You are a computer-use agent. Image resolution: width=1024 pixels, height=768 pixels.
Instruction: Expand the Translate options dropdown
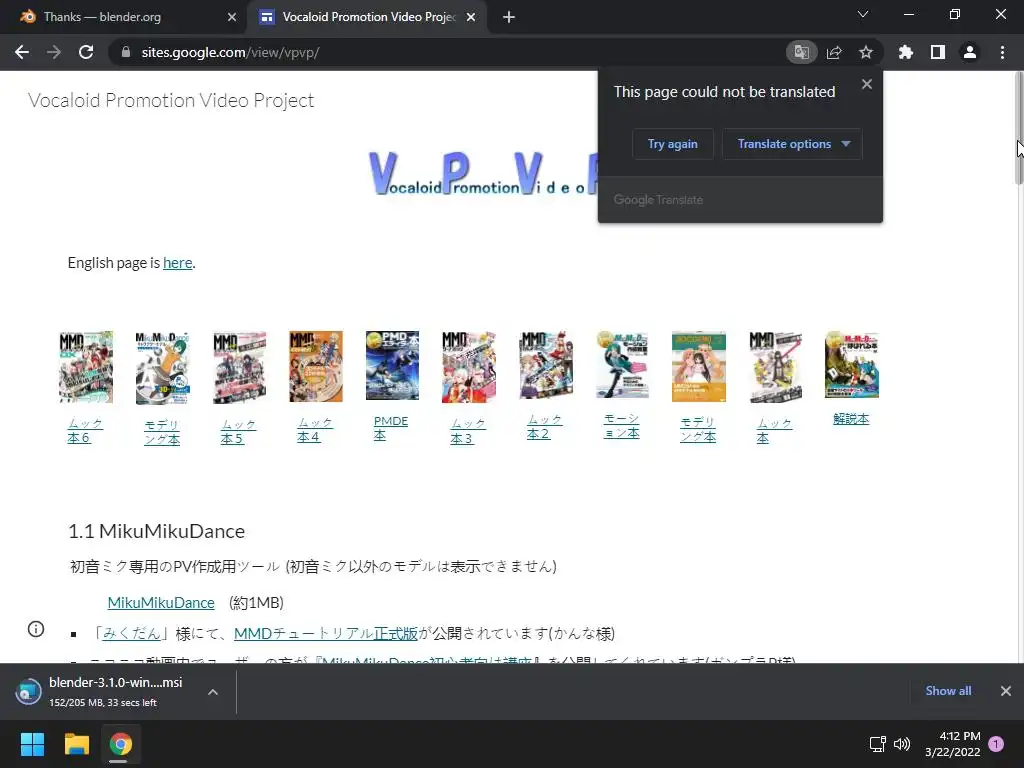[792, 144]
